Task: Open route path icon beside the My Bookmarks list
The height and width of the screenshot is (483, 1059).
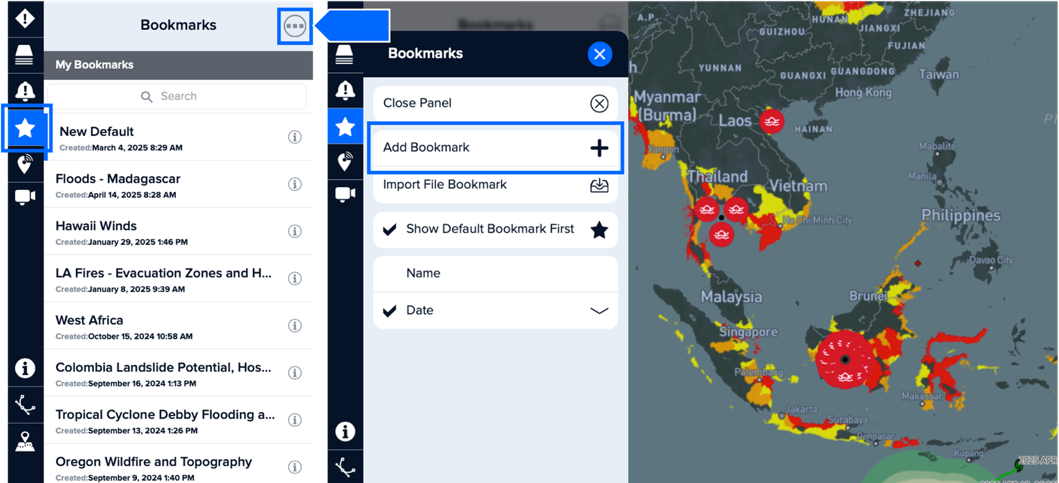Action: click(x=25, y=405)
